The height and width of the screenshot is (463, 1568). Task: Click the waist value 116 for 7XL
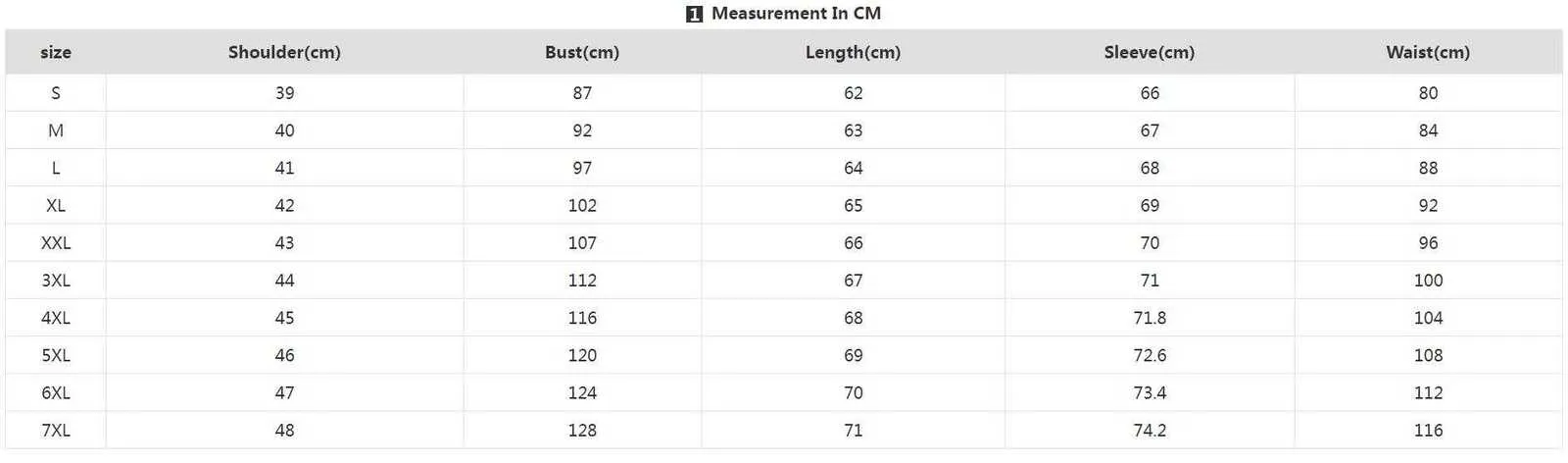1428,431
